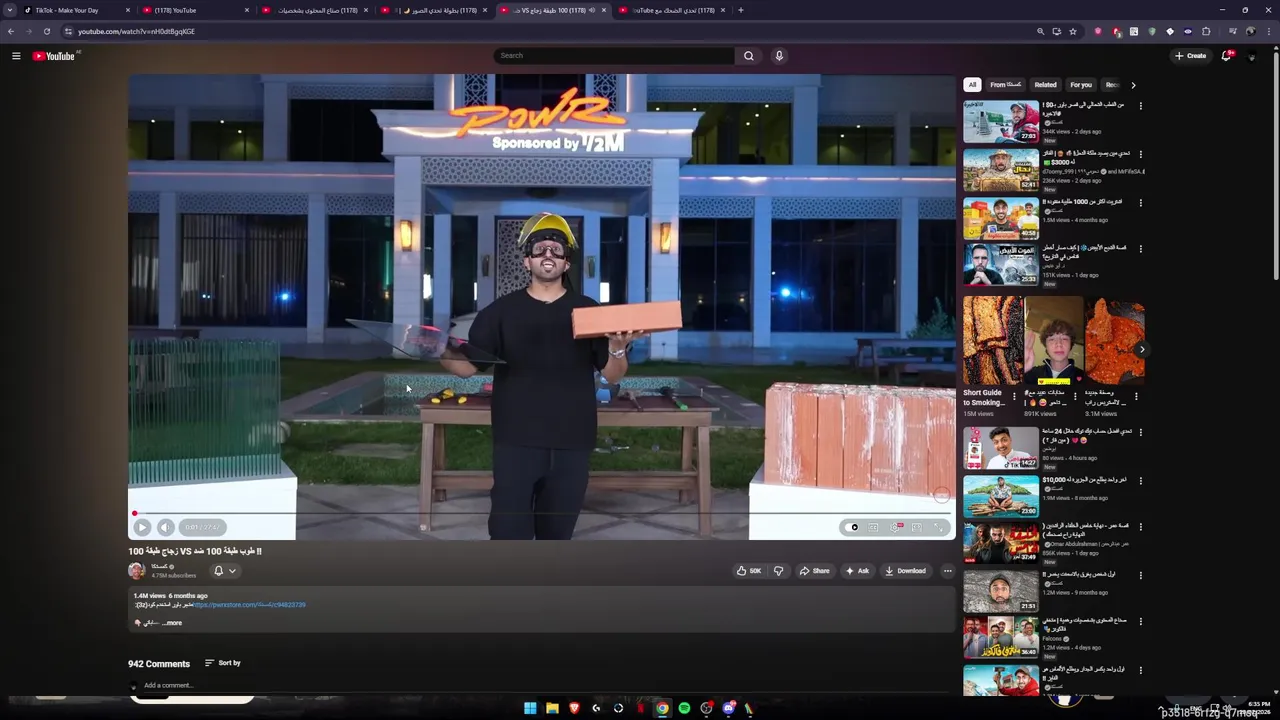Select the For you filter chip
1280x720 pixels.
(1081, 85)
